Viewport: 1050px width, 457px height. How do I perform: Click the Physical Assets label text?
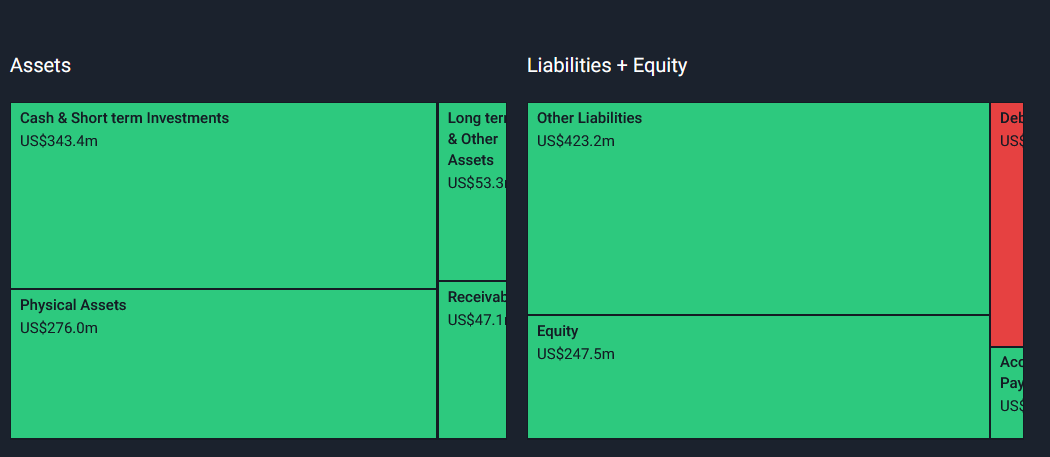click(x=73, y=305)
